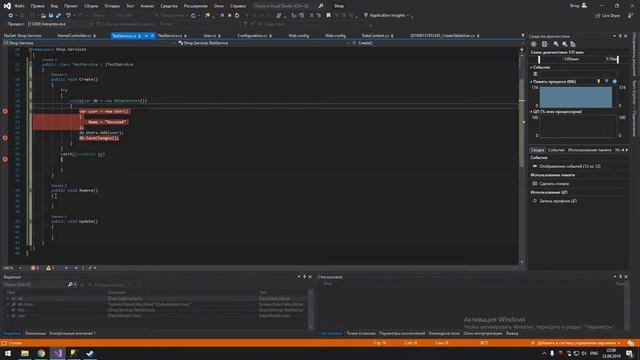Screen dimensions: 640x360
Task: Open diagnostics settings gear icon
Action: point(533,44)
